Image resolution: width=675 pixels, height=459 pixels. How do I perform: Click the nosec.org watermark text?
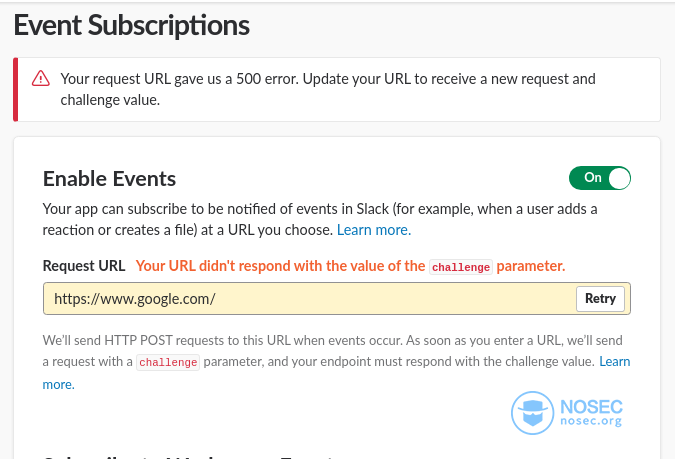[591, 421]
